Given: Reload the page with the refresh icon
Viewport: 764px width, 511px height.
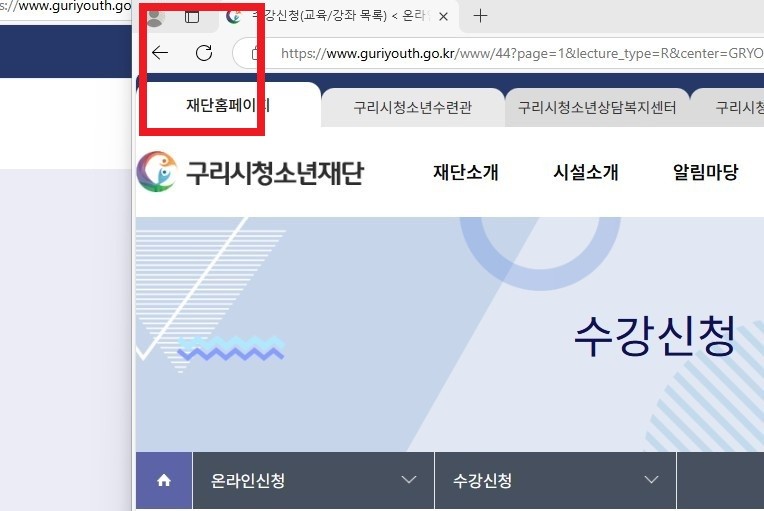Looking at the screenshot, I should pos(204,53).
